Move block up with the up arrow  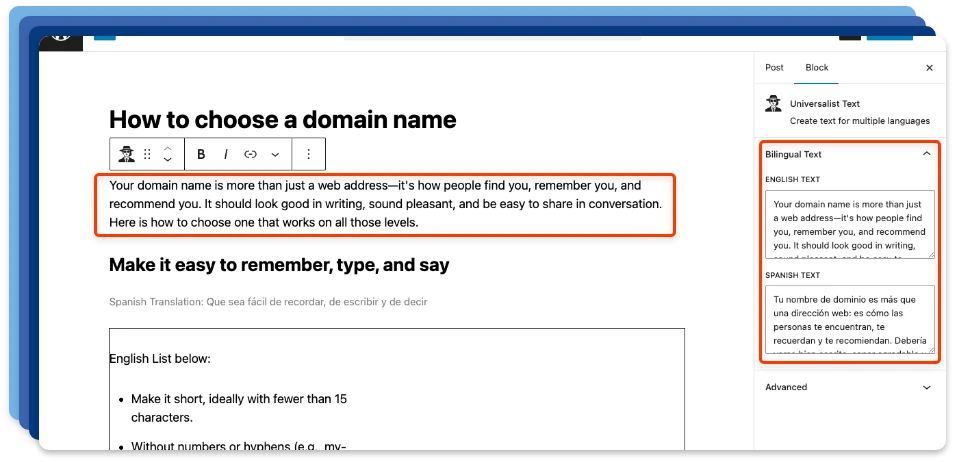pyautogui.click(x=168, y=148)
